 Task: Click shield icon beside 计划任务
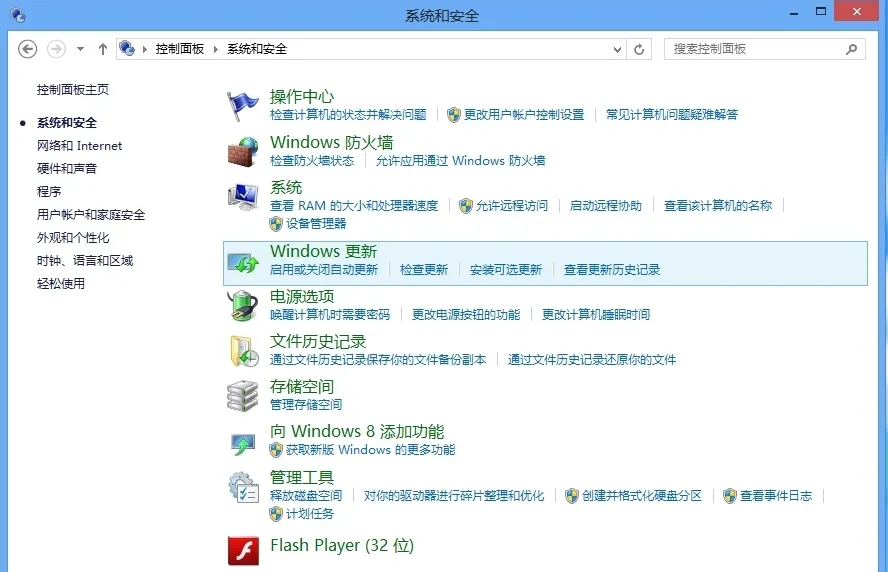276,514
